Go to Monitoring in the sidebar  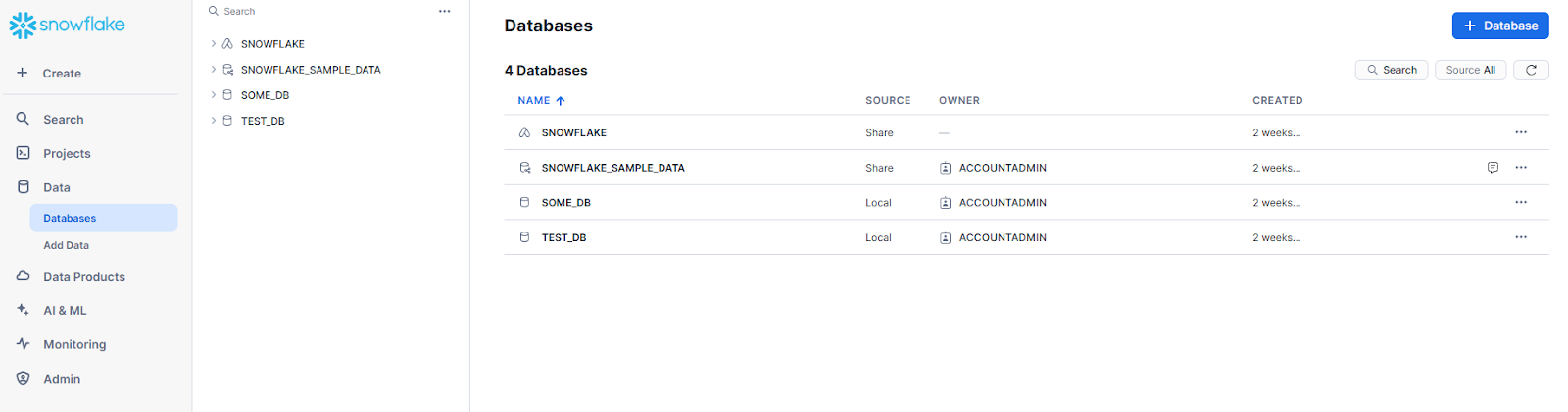tap(73, 345)
